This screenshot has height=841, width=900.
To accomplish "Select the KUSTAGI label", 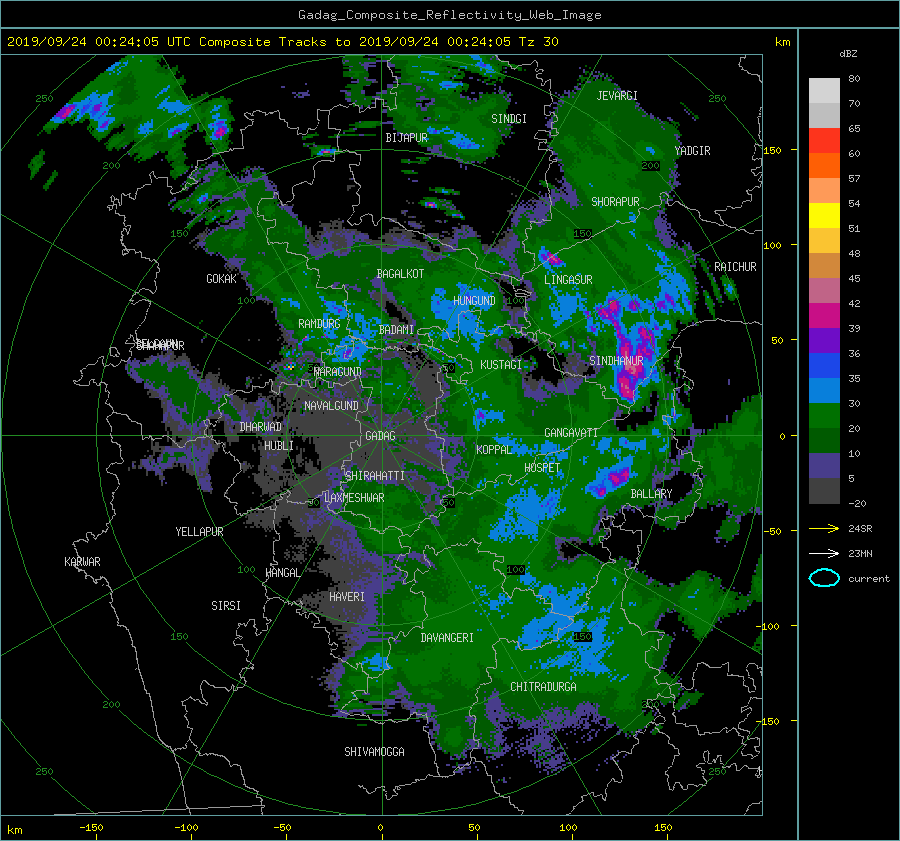I will click(501, 365).
